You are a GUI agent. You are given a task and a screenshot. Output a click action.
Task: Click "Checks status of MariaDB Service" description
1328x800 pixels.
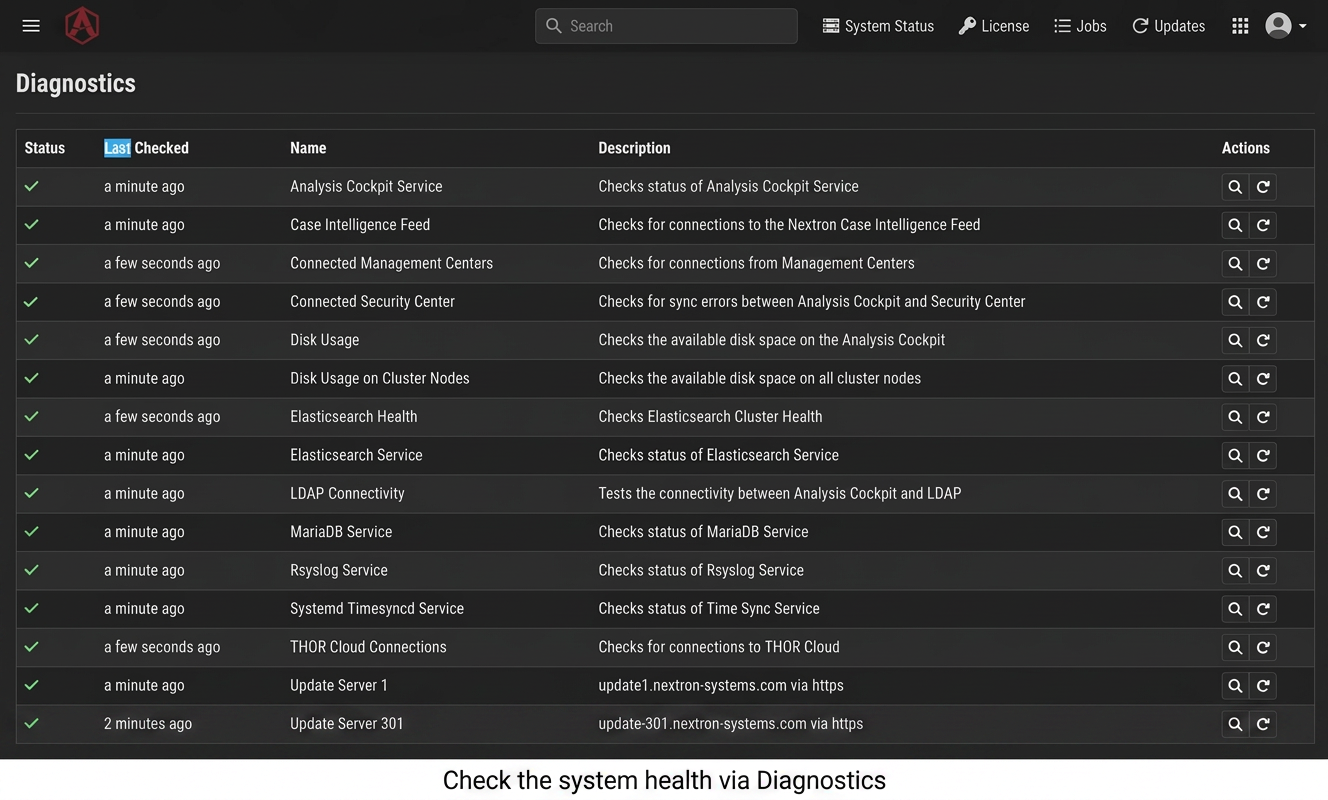703,532
